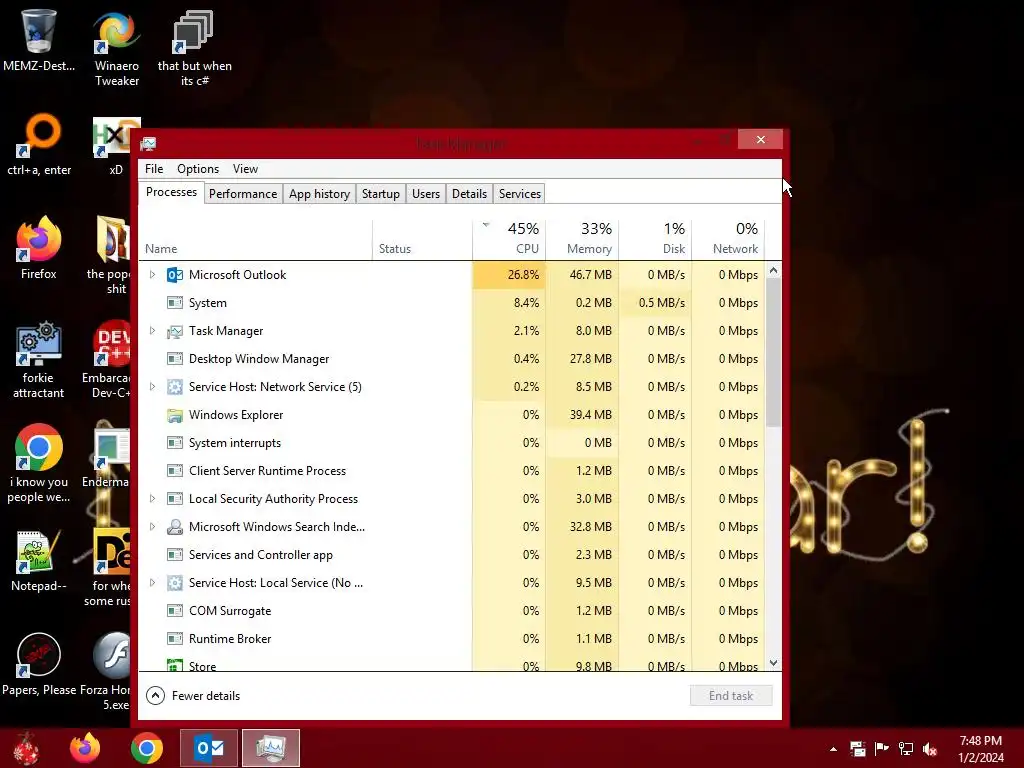Click the Client Server Runtime Process icon
This screenshot has height=768, width=1024.
174,472
